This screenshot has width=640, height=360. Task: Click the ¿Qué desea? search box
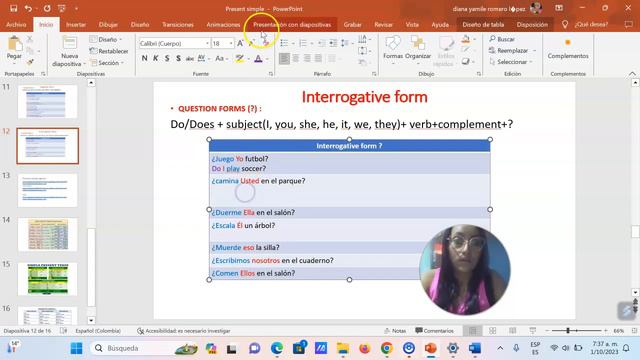(x=591, y=24)
